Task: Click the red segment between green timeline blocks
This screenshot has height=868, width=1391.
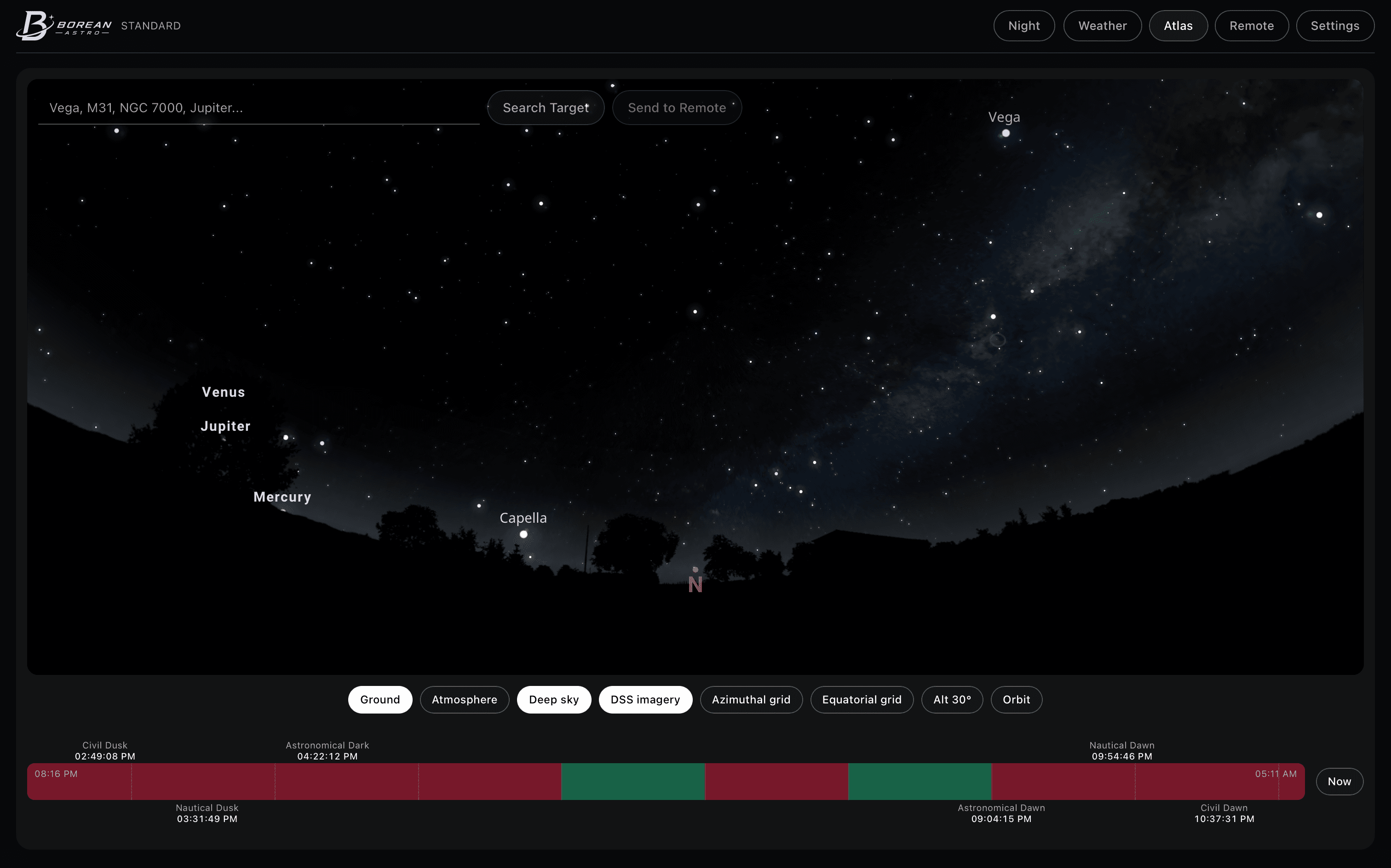Action: 776,781
